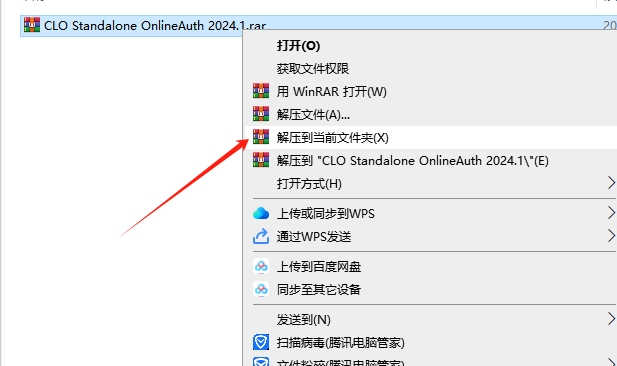Viewport: 617px width, 366px height.
Task: Open the 打开方式(H) submenu
Action: pyautogui.click(x=309, y=184)
